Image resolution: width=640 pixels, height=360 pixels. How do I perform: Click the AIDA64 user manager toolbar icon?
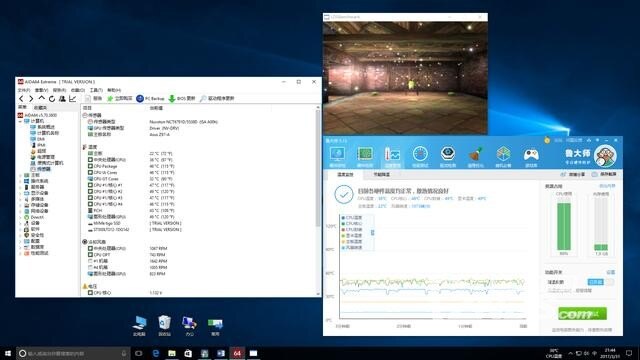coord(62,98)
